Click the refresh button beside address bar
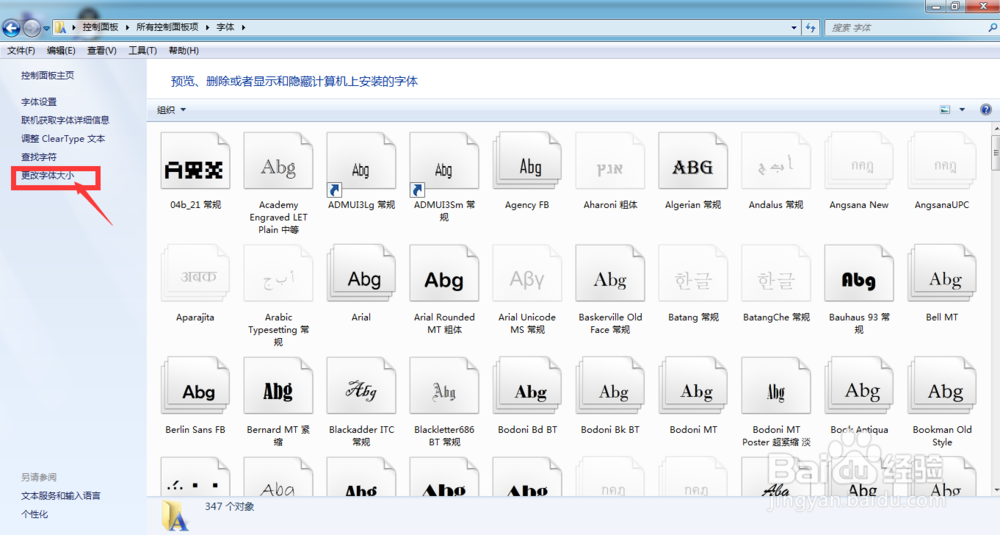1000x535 pixels. 811,27
